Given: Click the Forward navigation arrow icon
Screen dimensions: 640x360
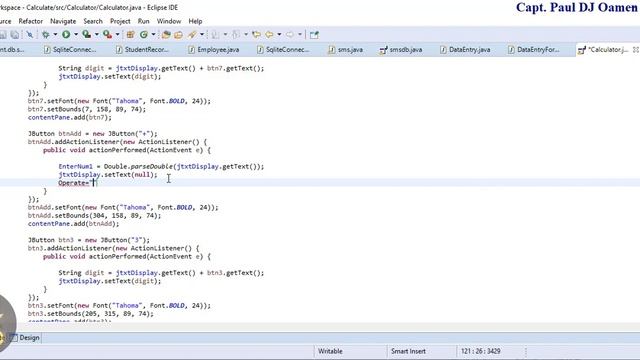Looking at the screenshot, I should [290, 35].
